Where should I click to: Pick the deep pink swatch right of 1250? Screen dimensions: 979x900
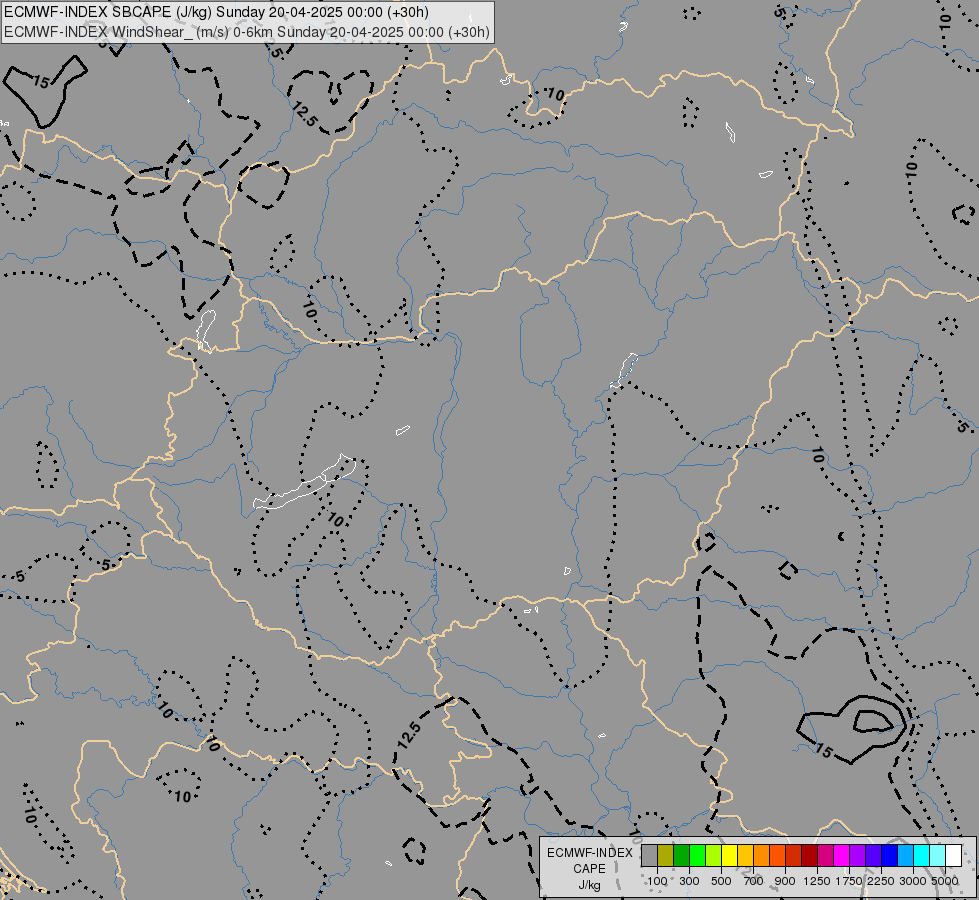pyautogui.click(x=825, y=856)
